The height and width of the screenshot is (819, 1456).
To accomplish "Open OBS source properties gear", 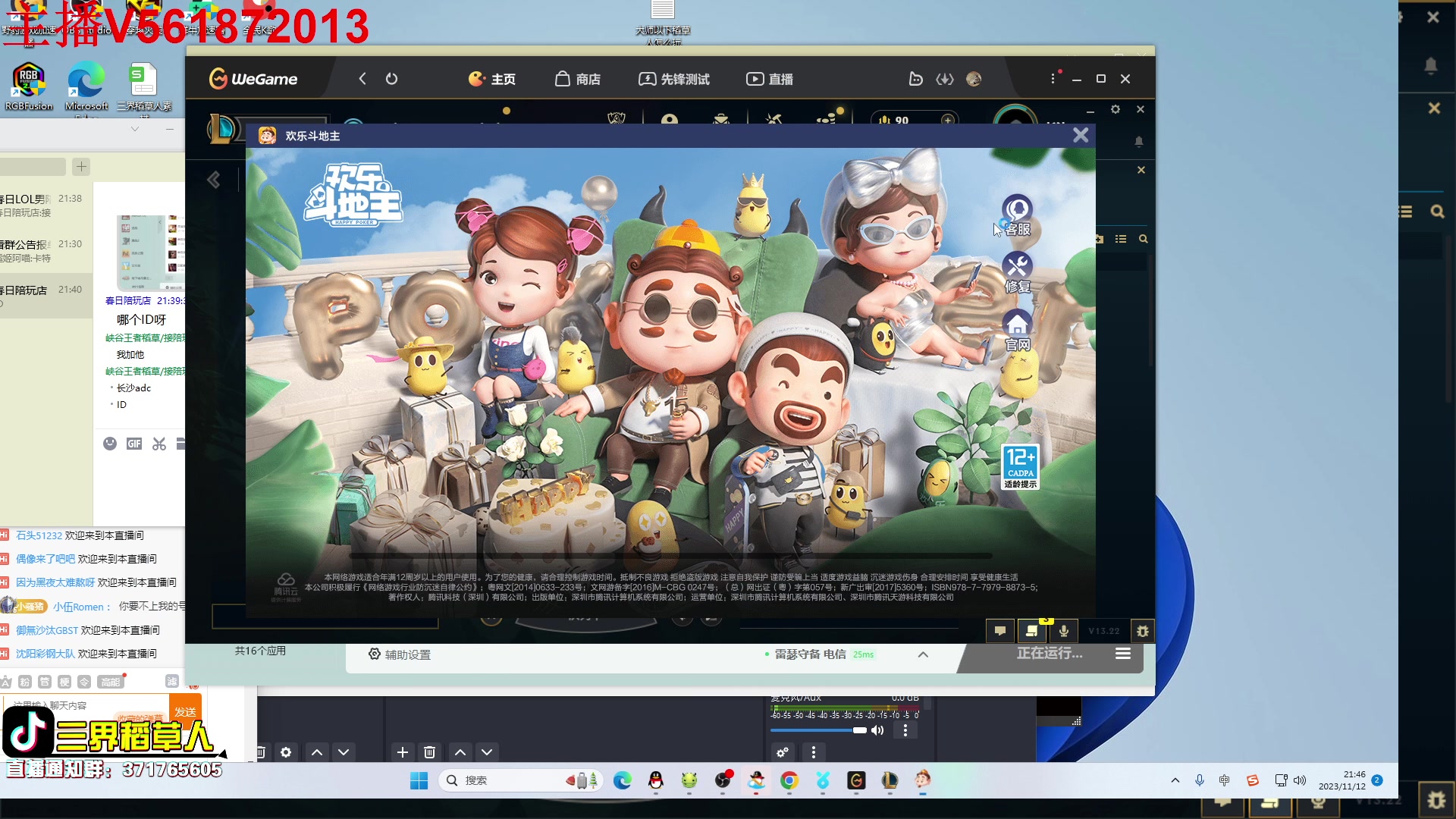I will pos(286,752).
